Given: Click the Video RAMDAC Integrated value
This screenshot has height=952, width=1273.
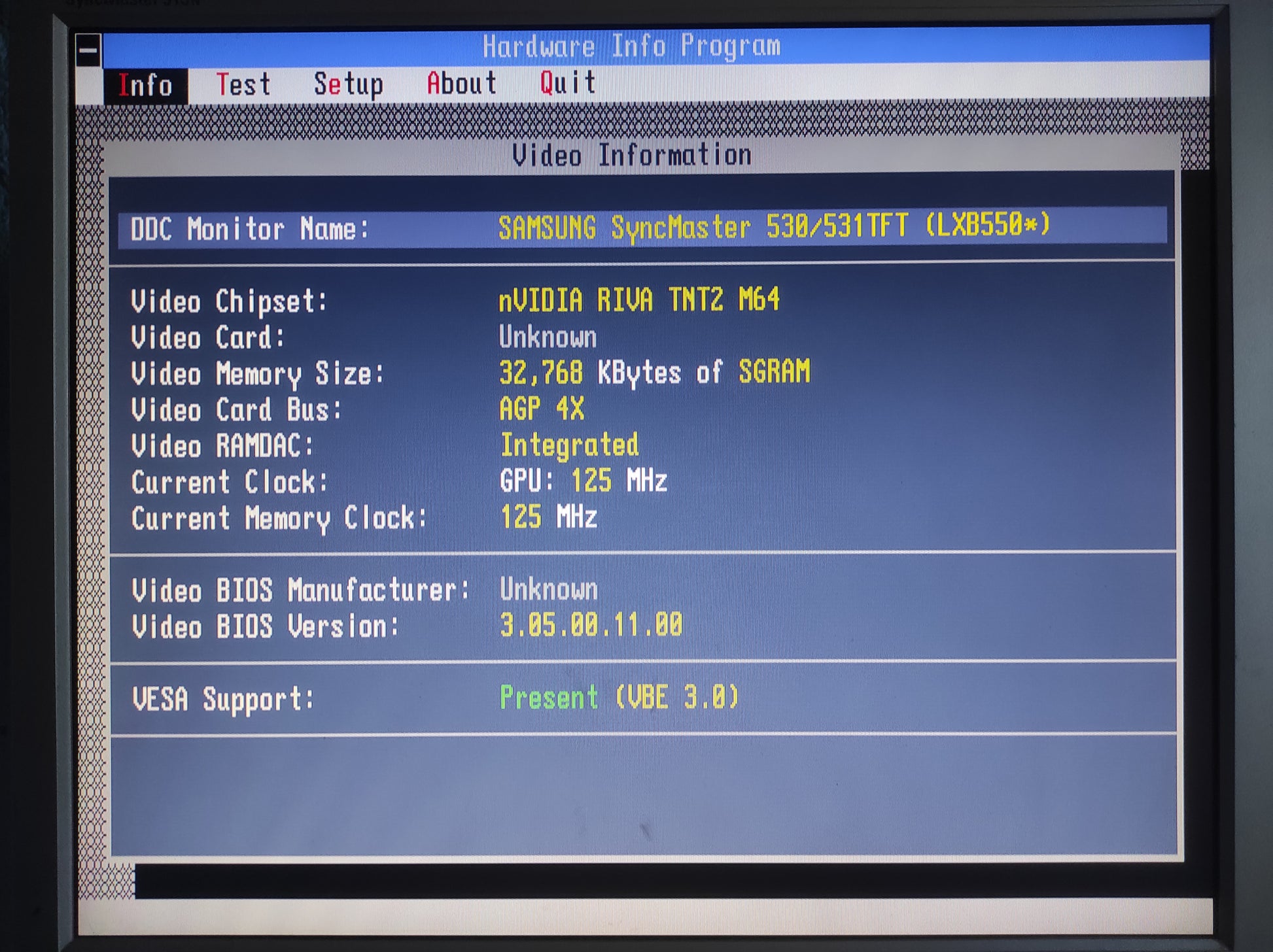Looking at the screenshot, I should [569, 445].
